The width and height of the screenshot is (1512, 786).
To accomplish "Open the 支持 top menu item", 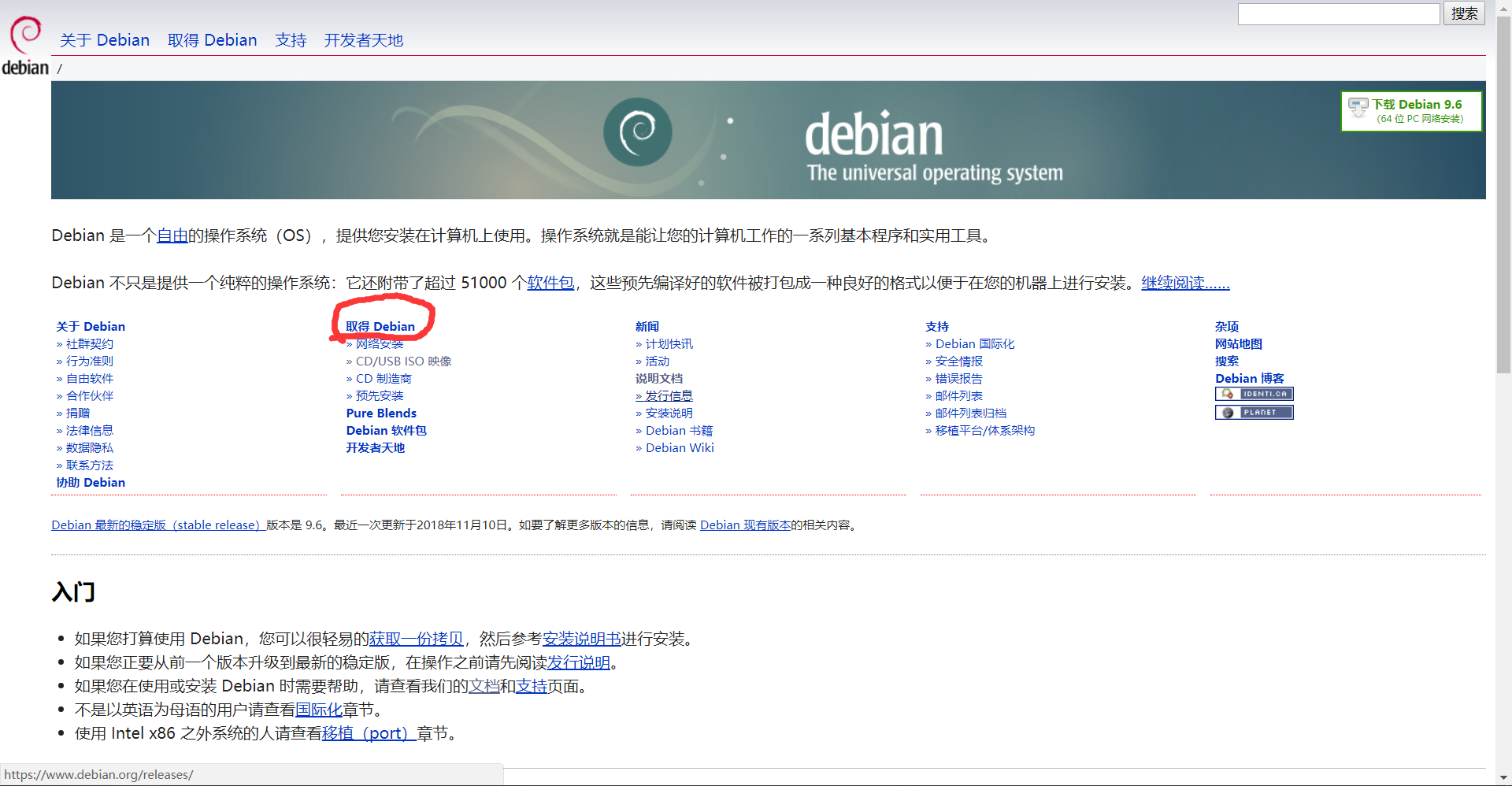I will [291, 40].
